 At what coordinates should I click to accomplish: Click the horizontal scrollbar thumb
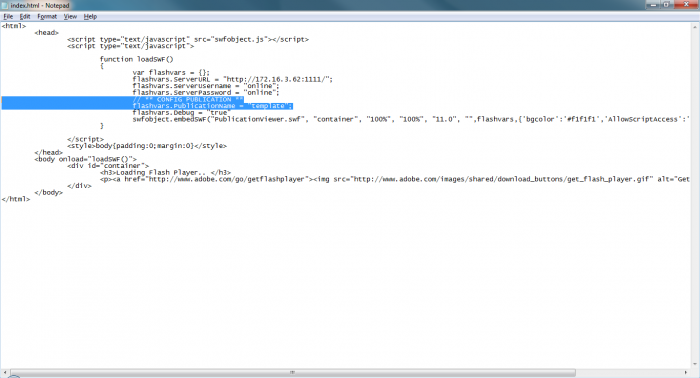click(292, 372)
